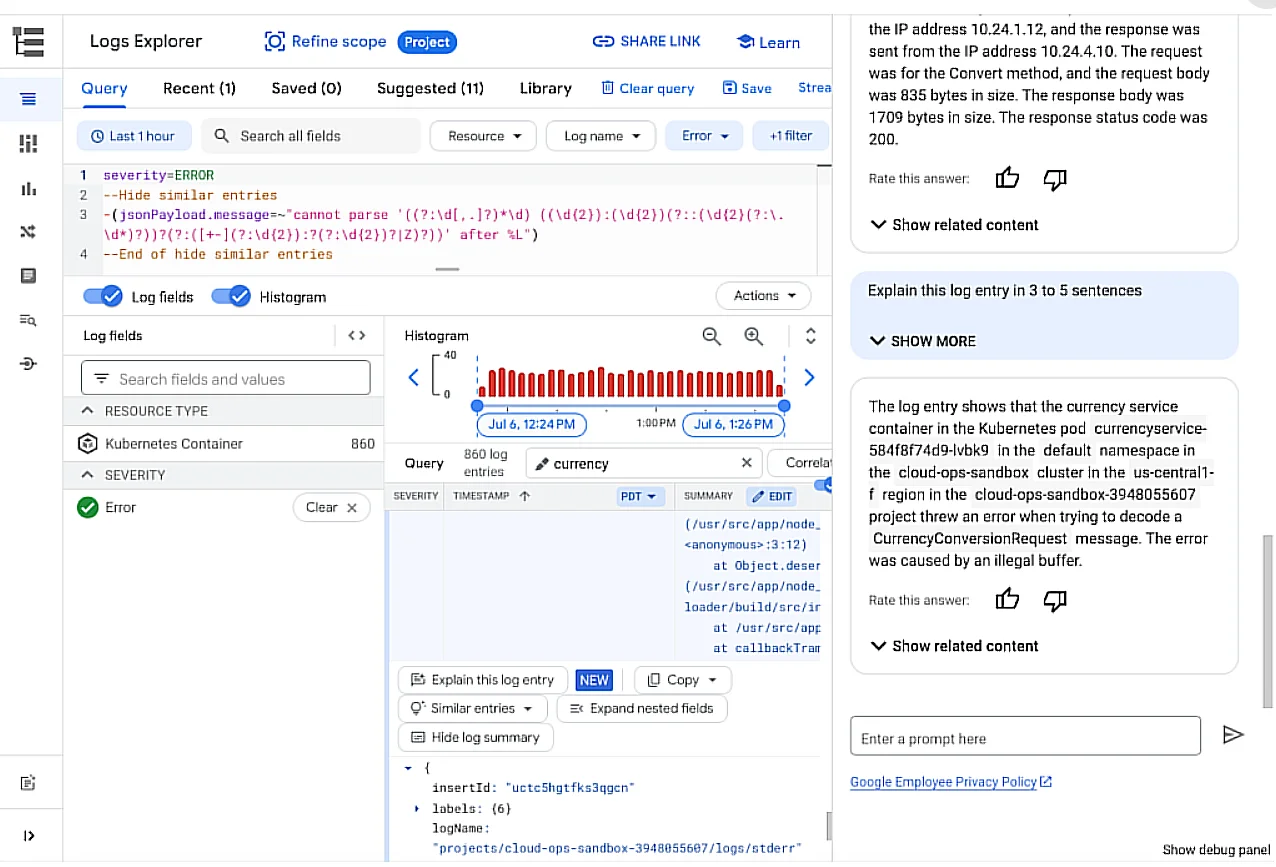Toggle the Log fields switch
1276x867 pixels.
click(x=102, y=297)
